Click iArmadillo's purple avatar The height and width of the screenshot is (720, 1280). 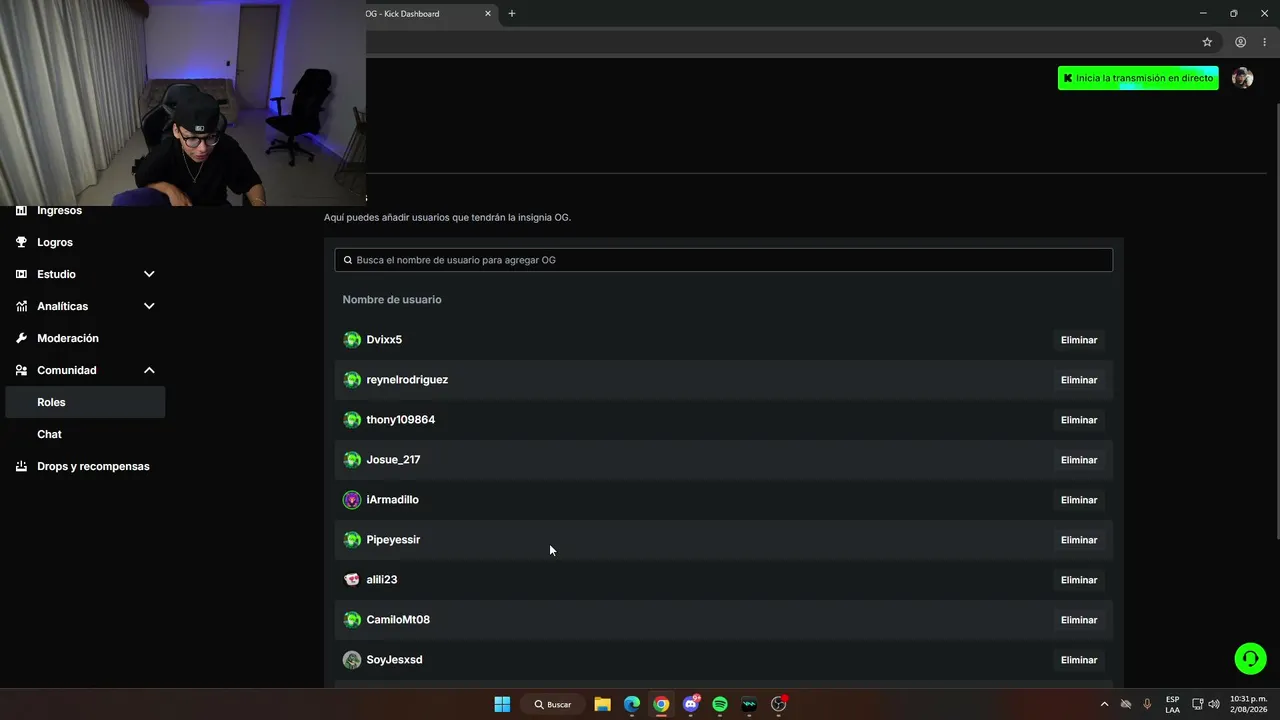(352, 500)
